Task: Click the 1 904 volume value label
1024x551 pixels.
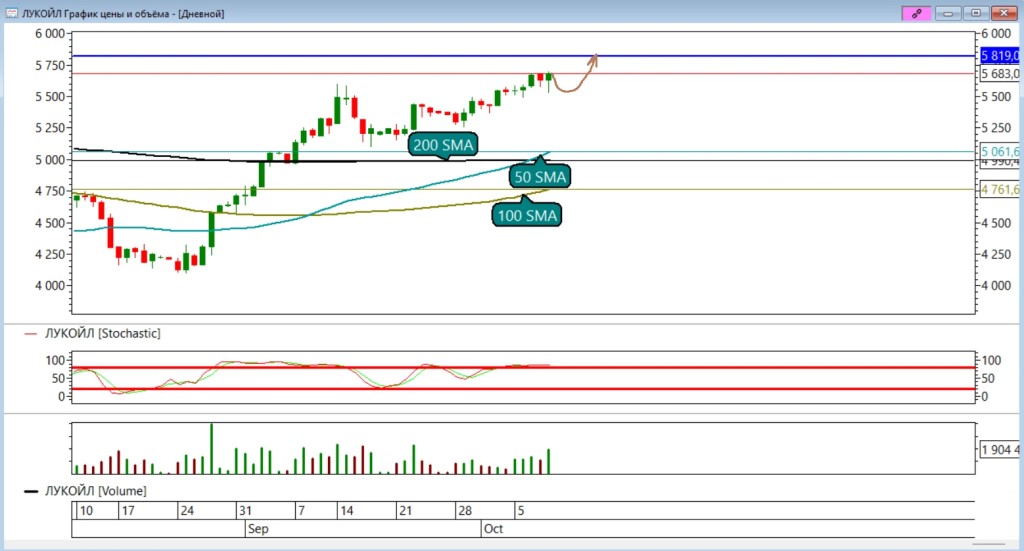Action: [x=1000, y=449]
